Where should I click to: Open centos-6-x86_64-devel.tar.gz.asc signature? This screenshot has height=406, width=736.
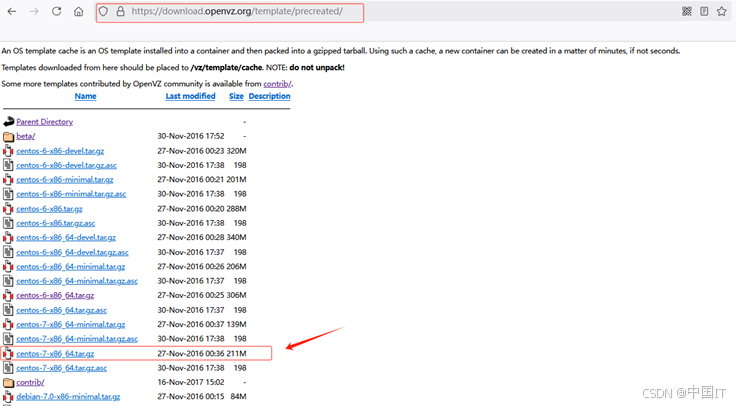72,253
